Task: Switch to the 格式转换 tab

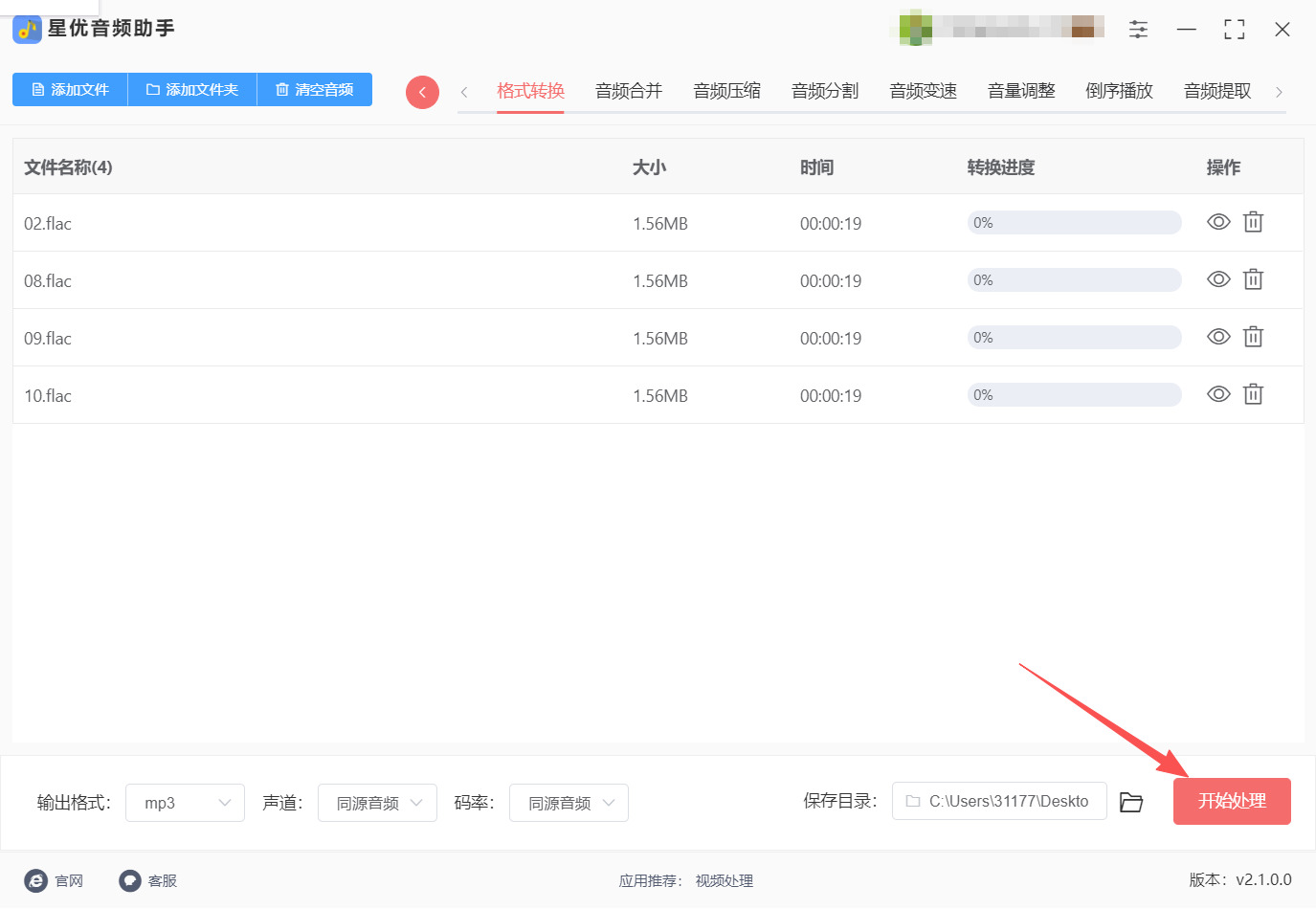Action: 530,91
